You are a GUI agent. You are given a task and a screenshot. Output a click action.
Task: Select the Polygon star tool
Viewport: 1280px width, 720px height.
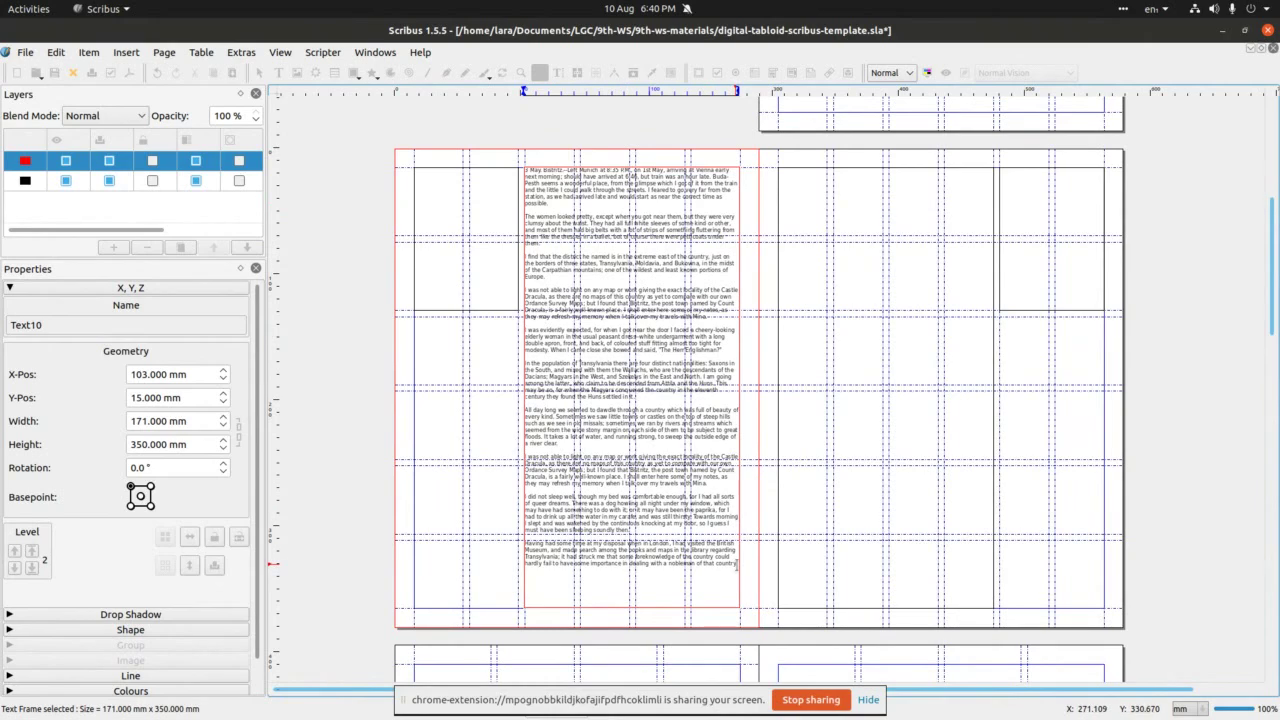click(x=373, y=73)
